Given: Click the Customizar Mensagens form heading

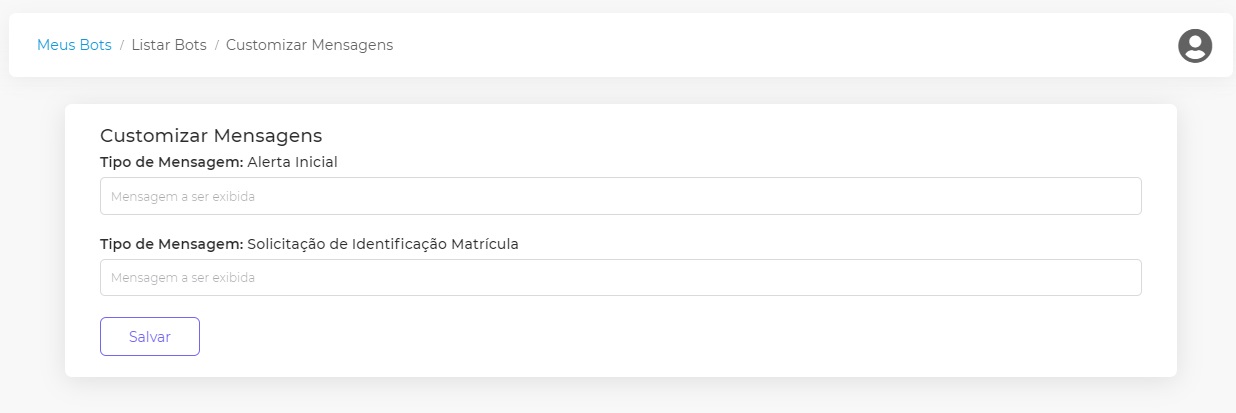Looking at the screenshot, I should coord(211,136).
